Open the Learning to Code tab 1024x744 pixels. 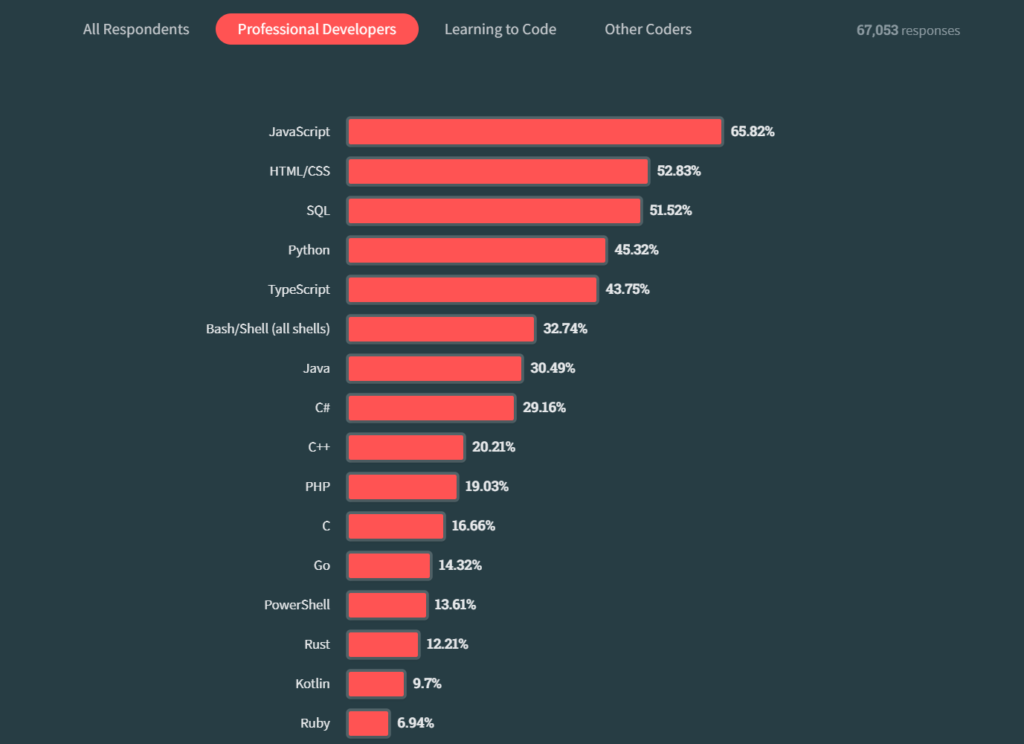[500, 29]
